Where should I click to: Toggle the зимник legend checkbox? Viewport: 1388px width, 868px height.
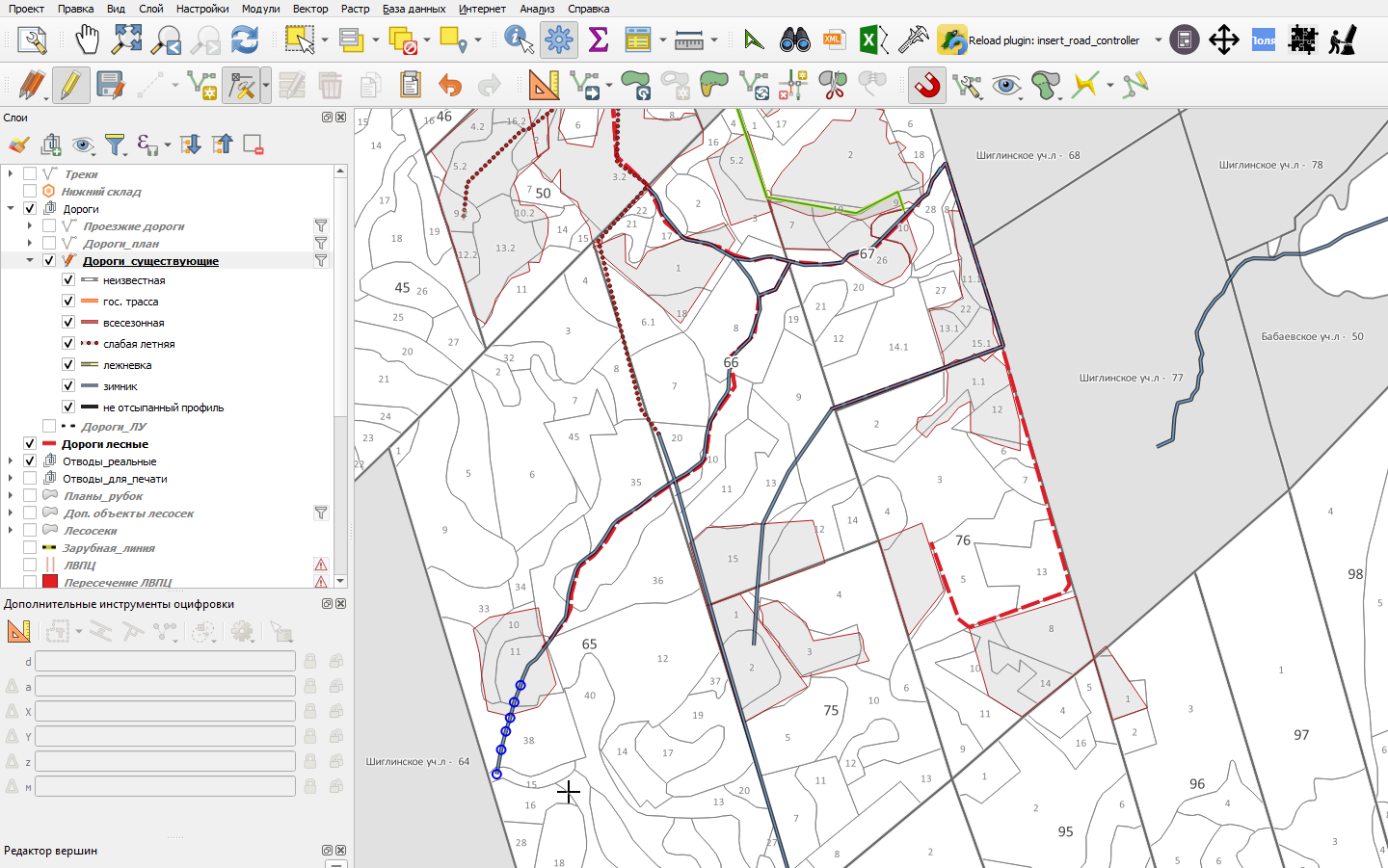(x=68, y=386)
